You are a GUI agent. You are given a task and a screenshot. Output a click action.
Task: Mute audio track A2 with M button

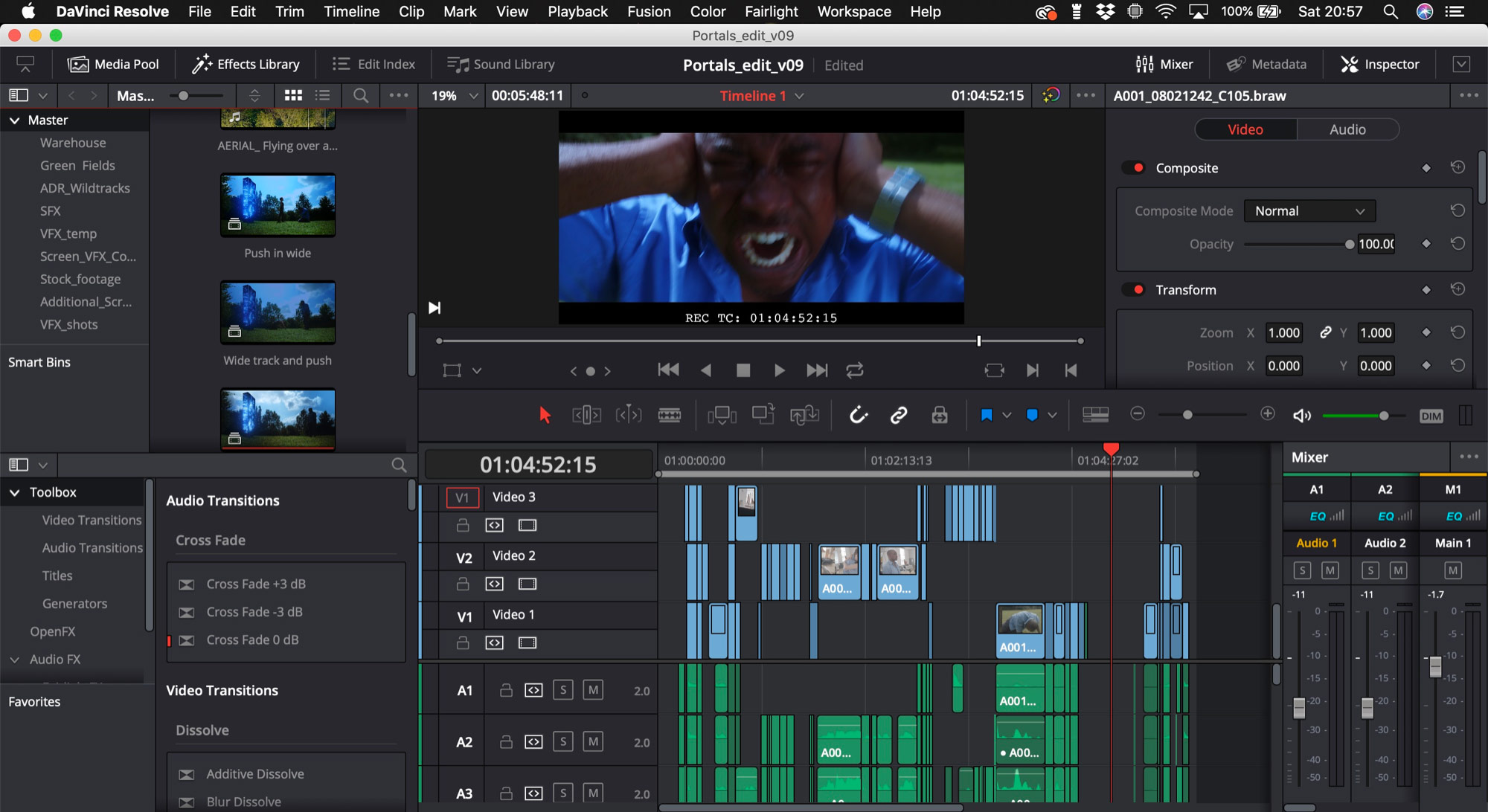click(x=595, y=742)
